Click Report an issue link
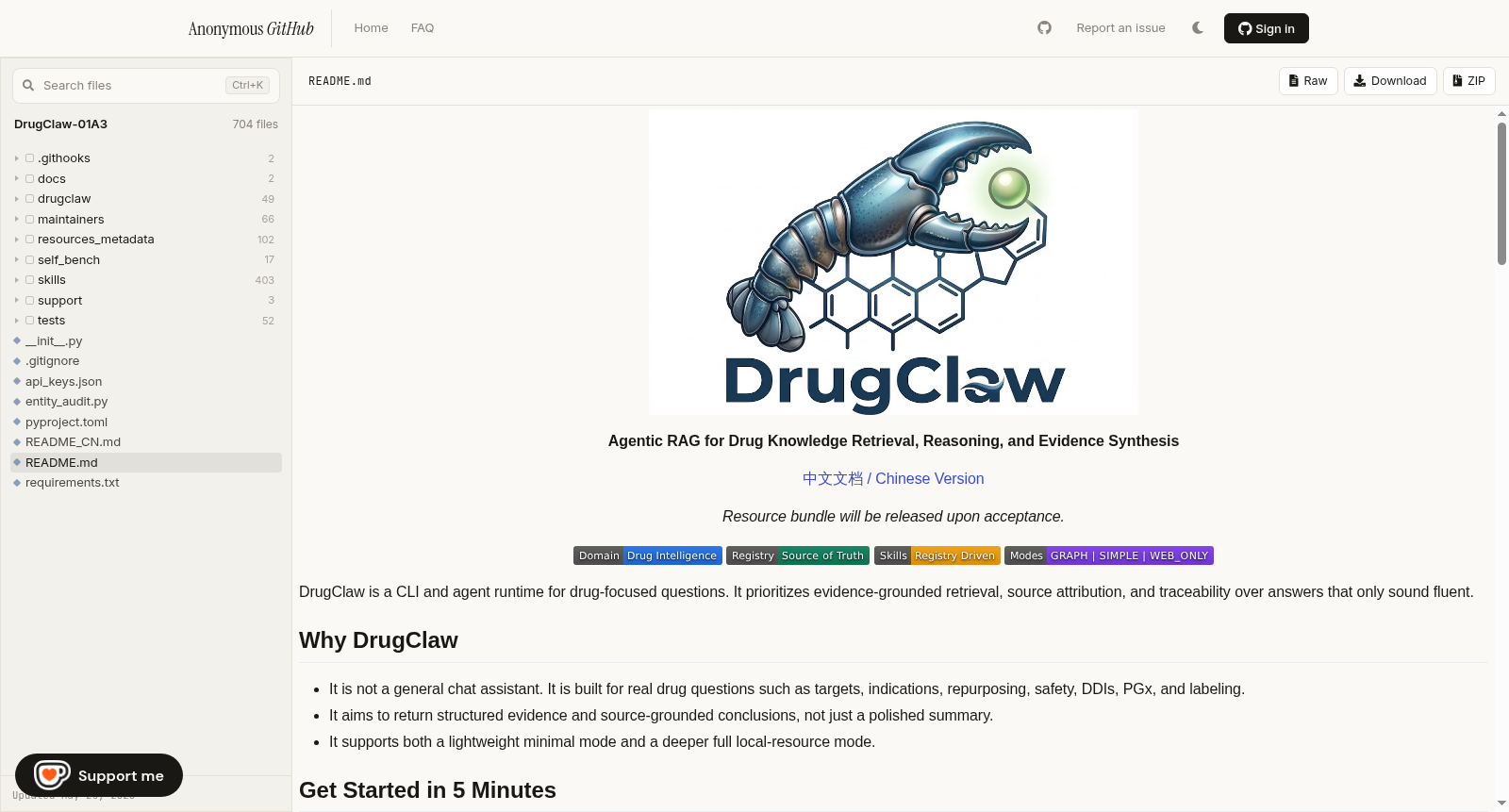 click(x=1120, y=28)
